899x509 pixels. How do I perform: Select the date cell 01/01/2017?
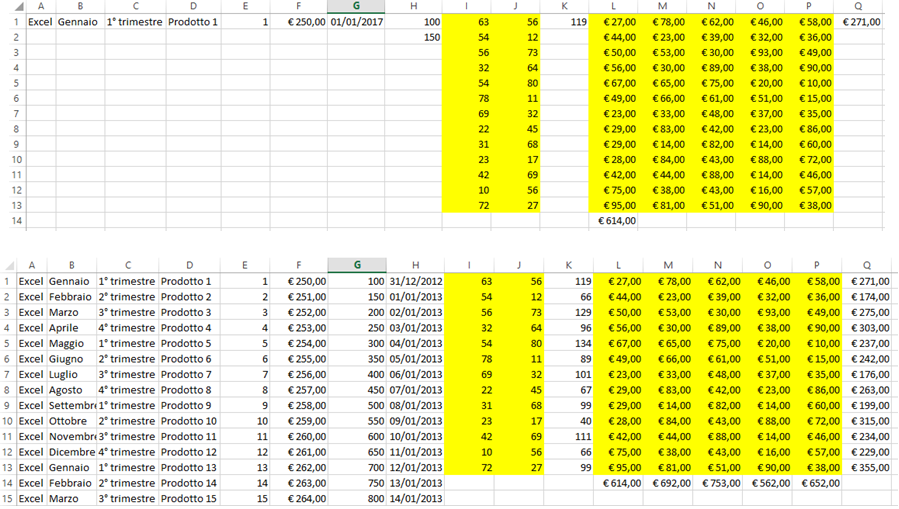pos(356,22)
